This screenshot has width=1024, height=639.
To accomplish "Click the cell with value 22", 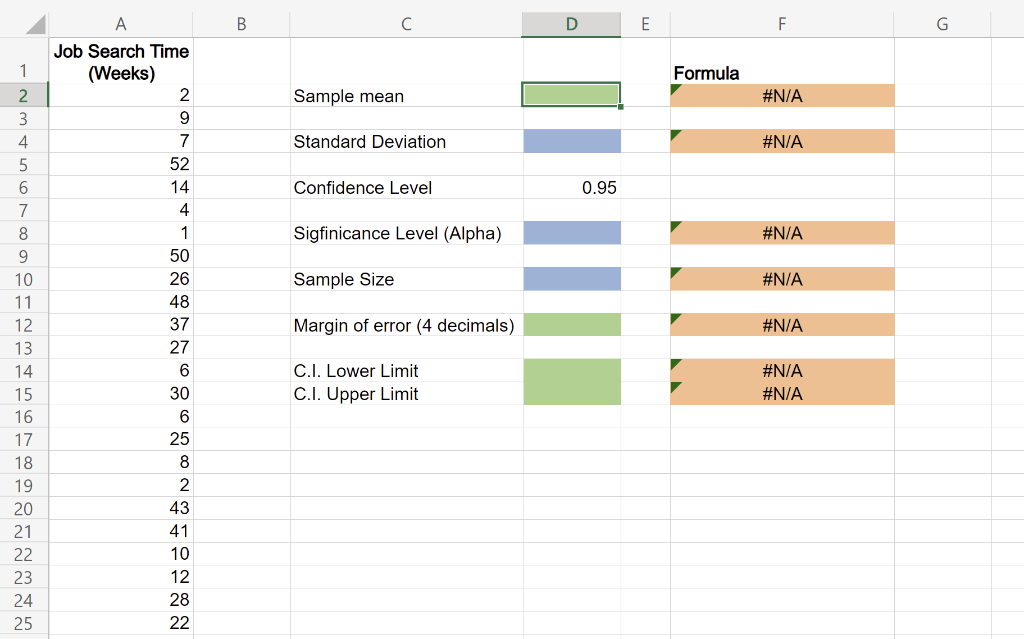I will point(121,623).
